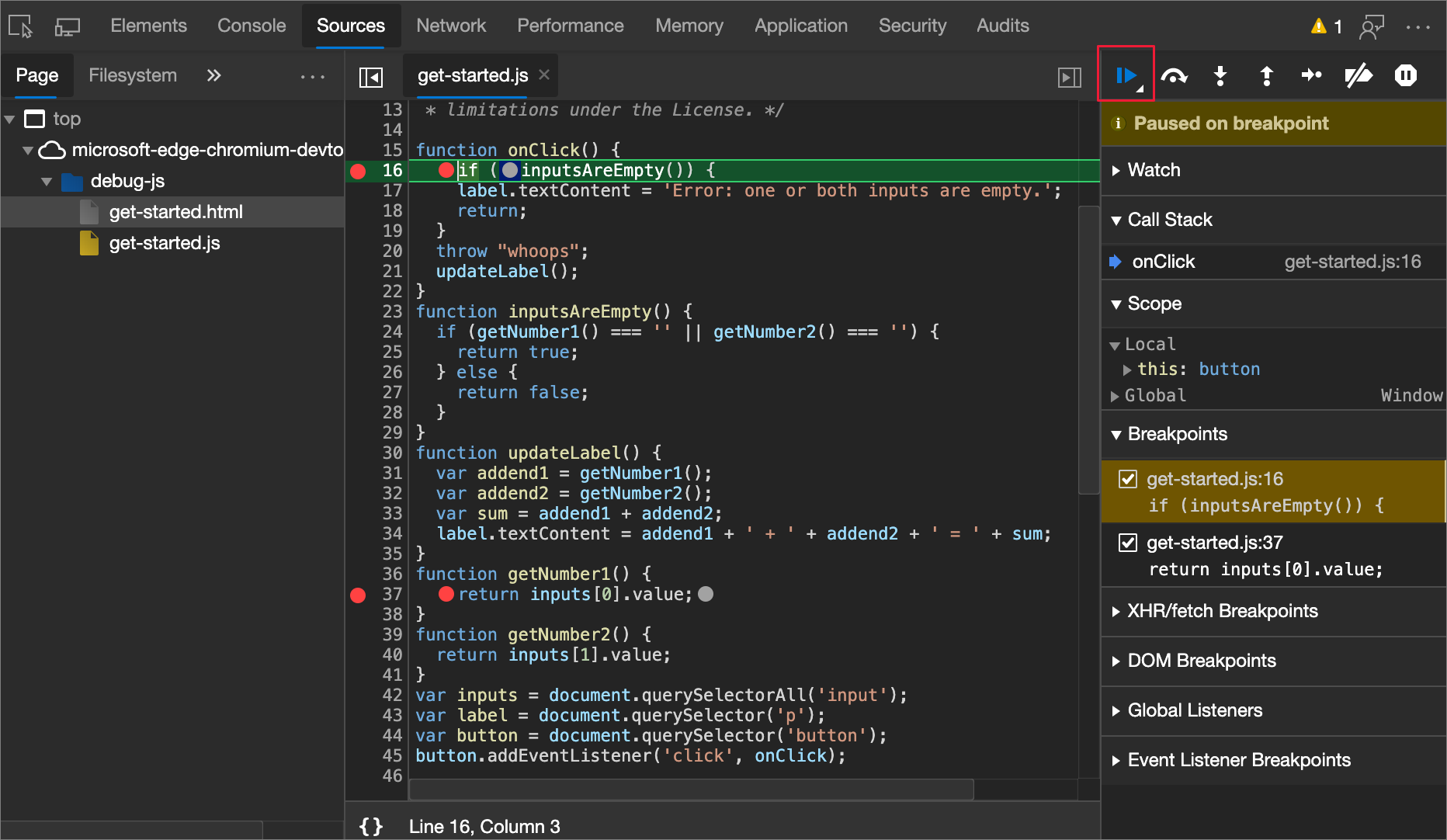Uncheck the get-started.js:37 breakpoint checkbox
This screenshot has height=840, width=1447.
pyautogui.click(x=1128, y=543)
